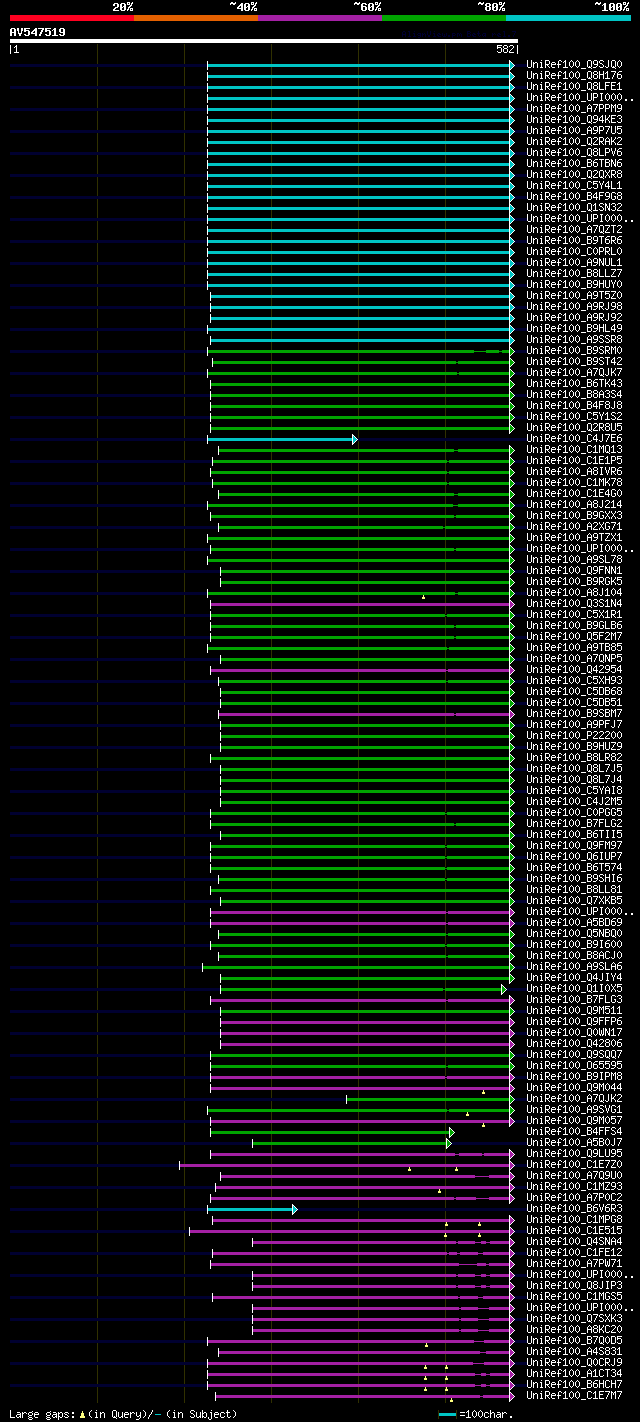The image size is (640, 1422).
Task: Select label UniRef100_B4FFS4
Action: pos(574,1131)
